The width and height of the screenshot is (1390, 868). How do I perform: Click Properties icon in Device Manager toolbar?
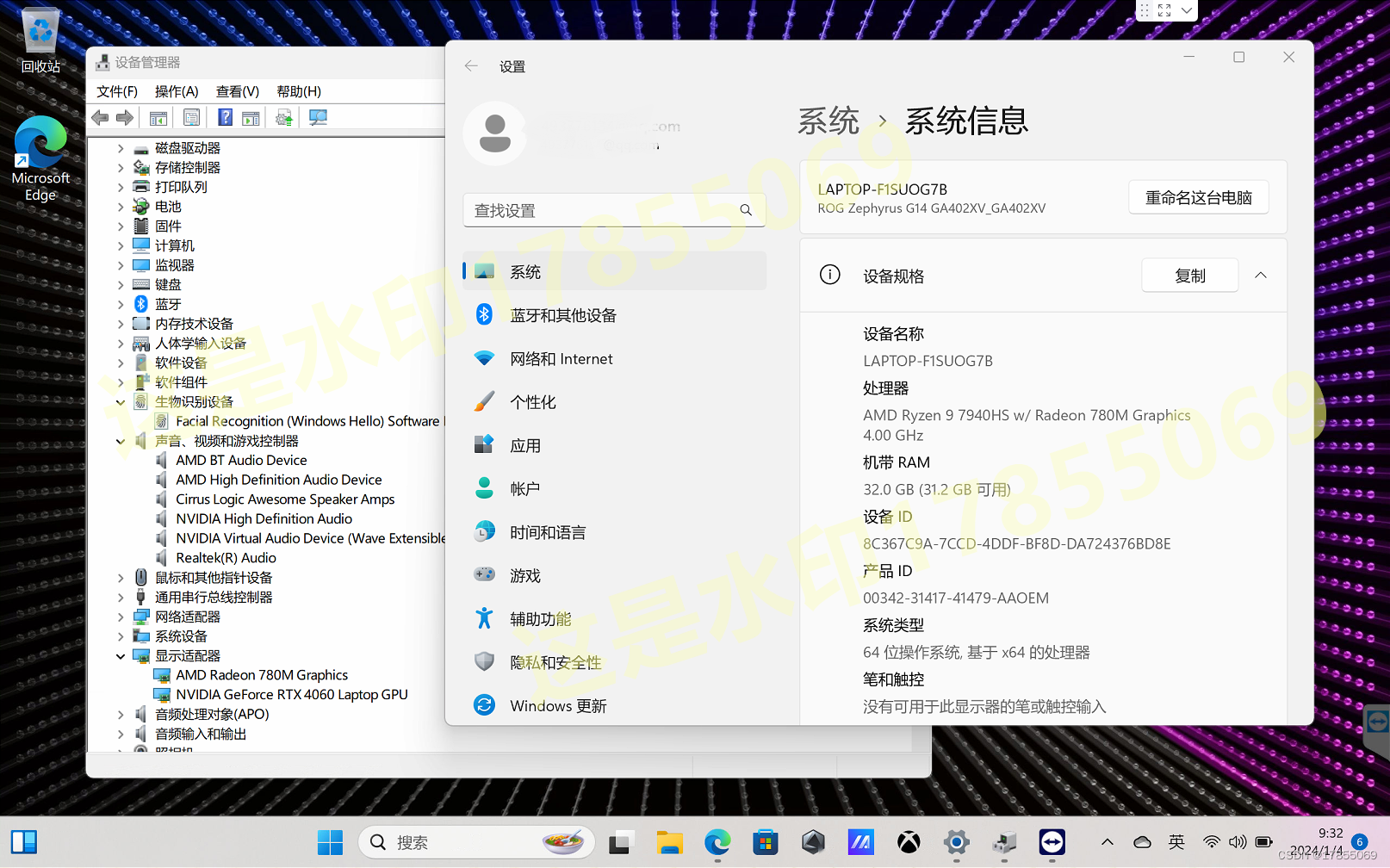click(x=191, y=118)
